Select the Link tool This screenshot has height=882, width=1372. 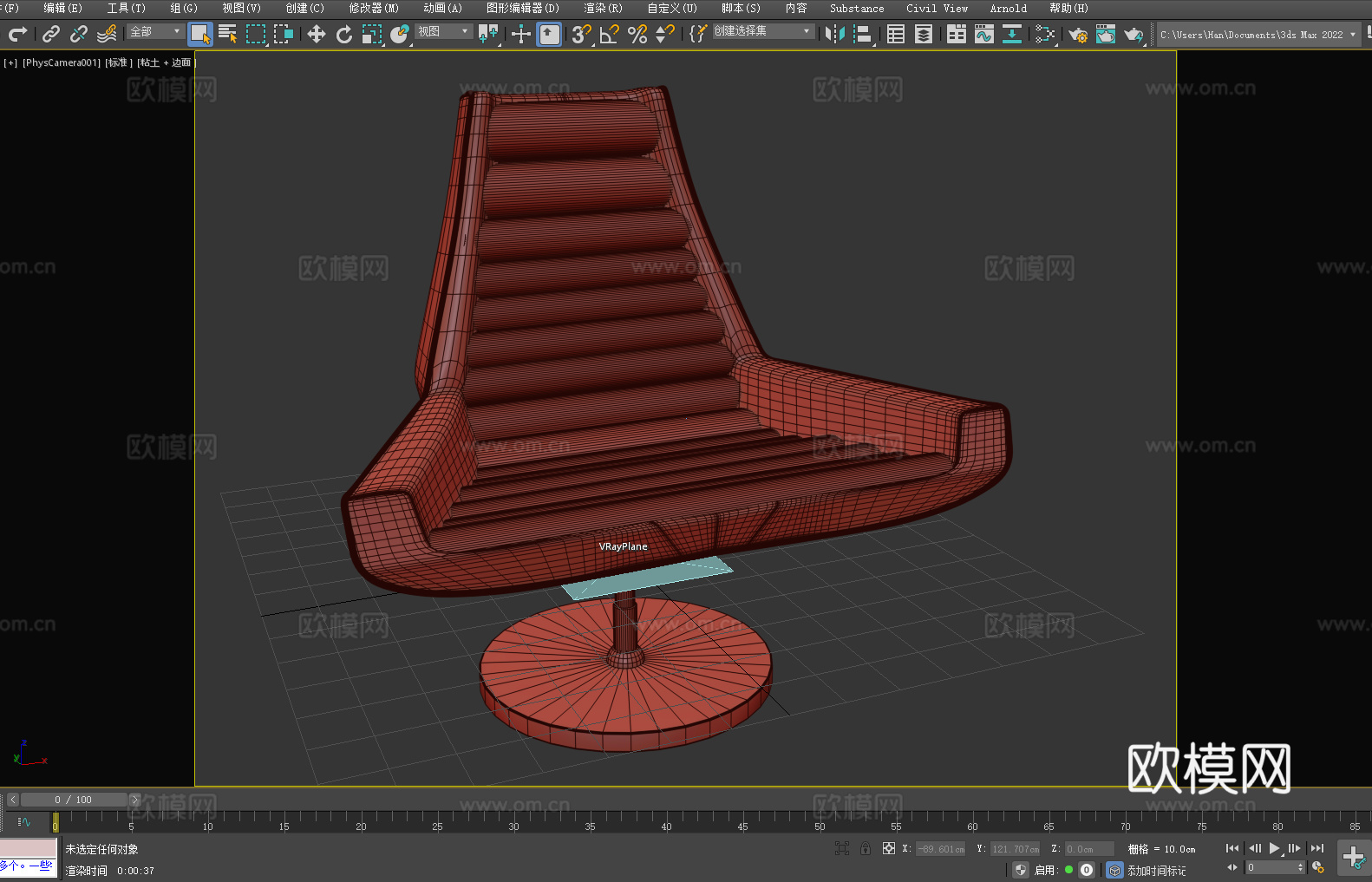(51, 34)
